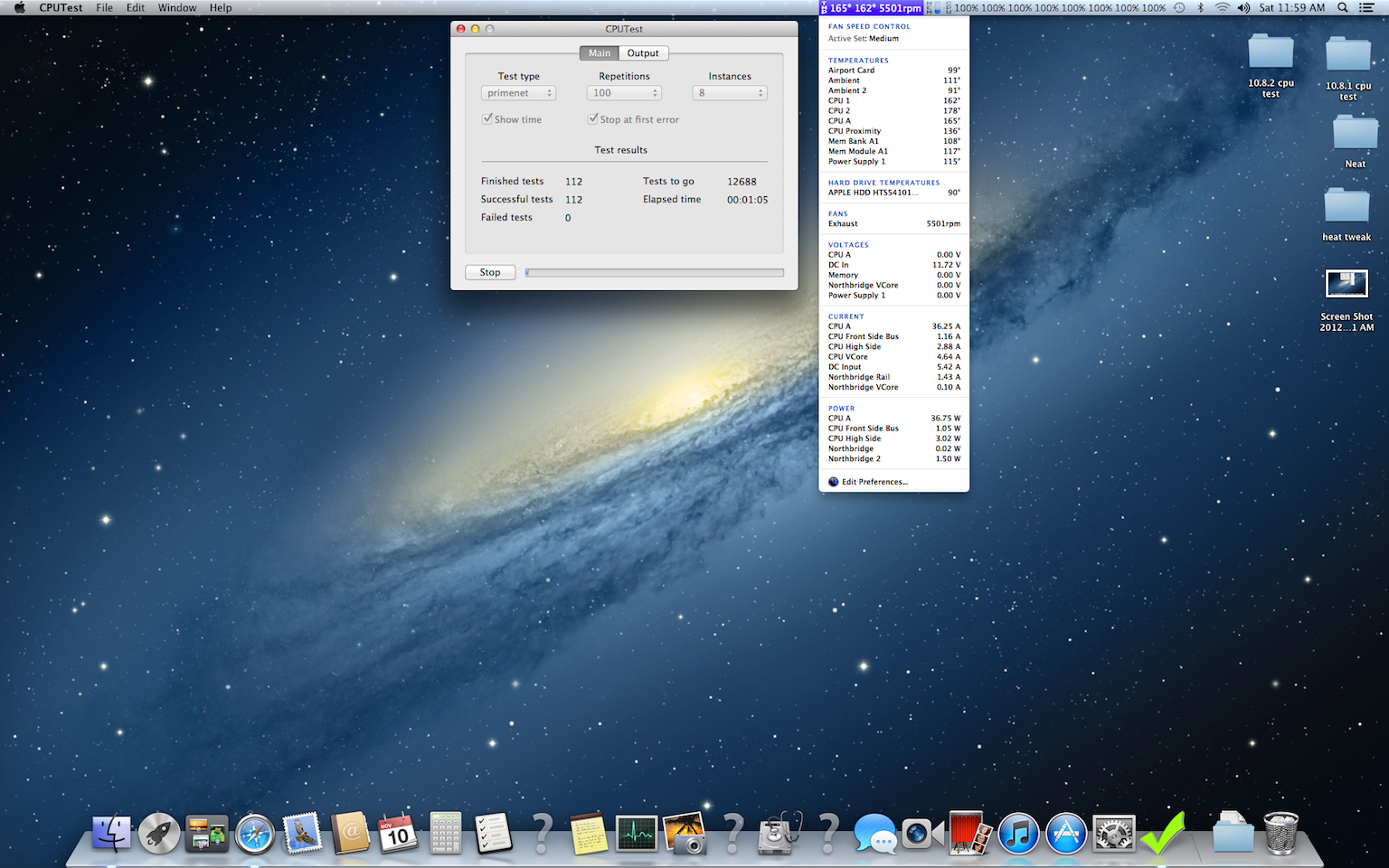The height and width of the screenshot is (868, 1389).
Task: Open the Window menu
Action: 176,8
